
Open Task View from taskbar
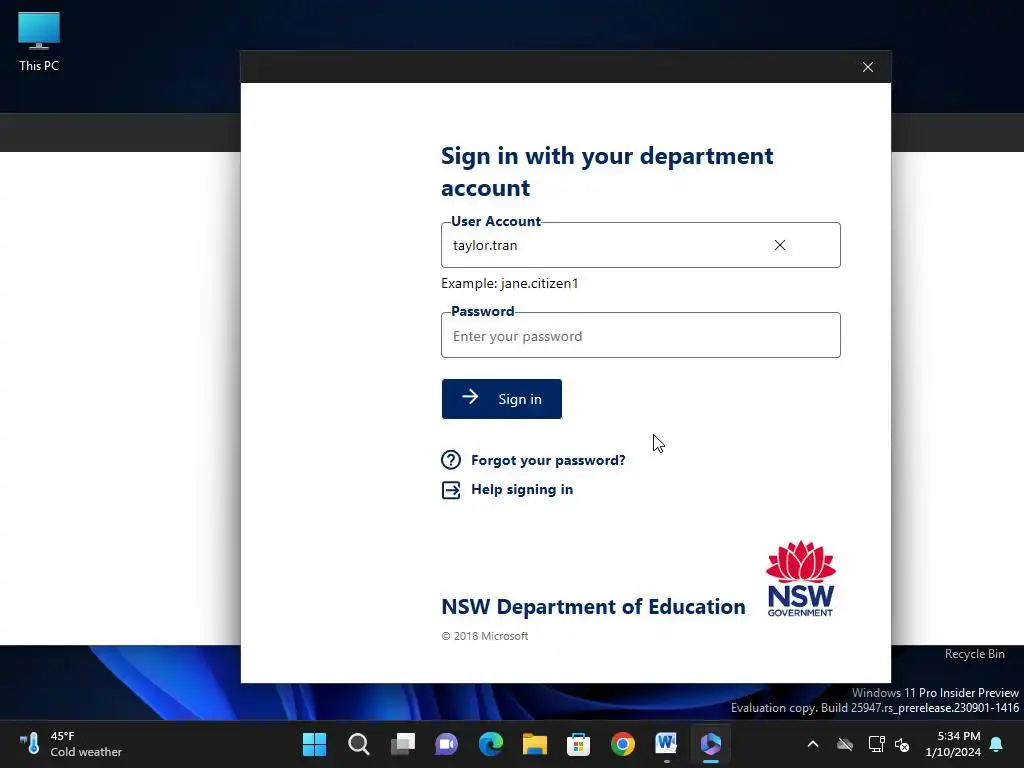click(x=403, y=744)
